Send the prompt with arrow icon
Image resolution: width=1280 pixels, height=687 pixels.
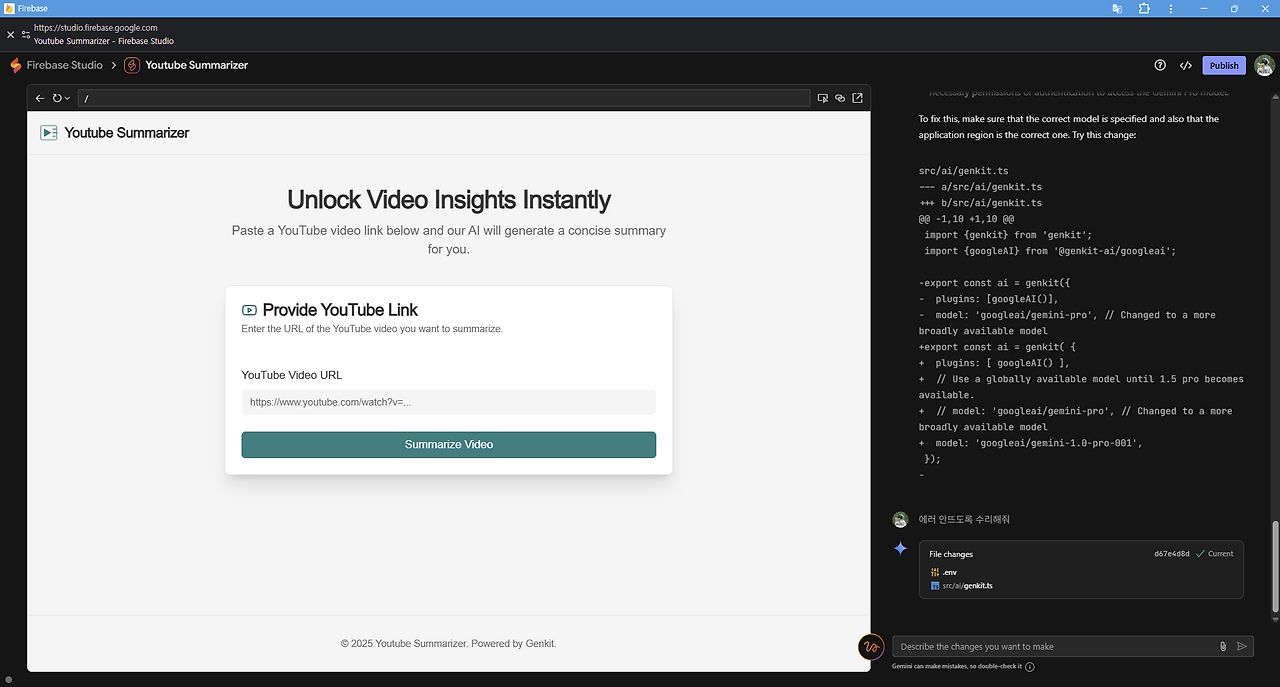tap(1242, 646)
